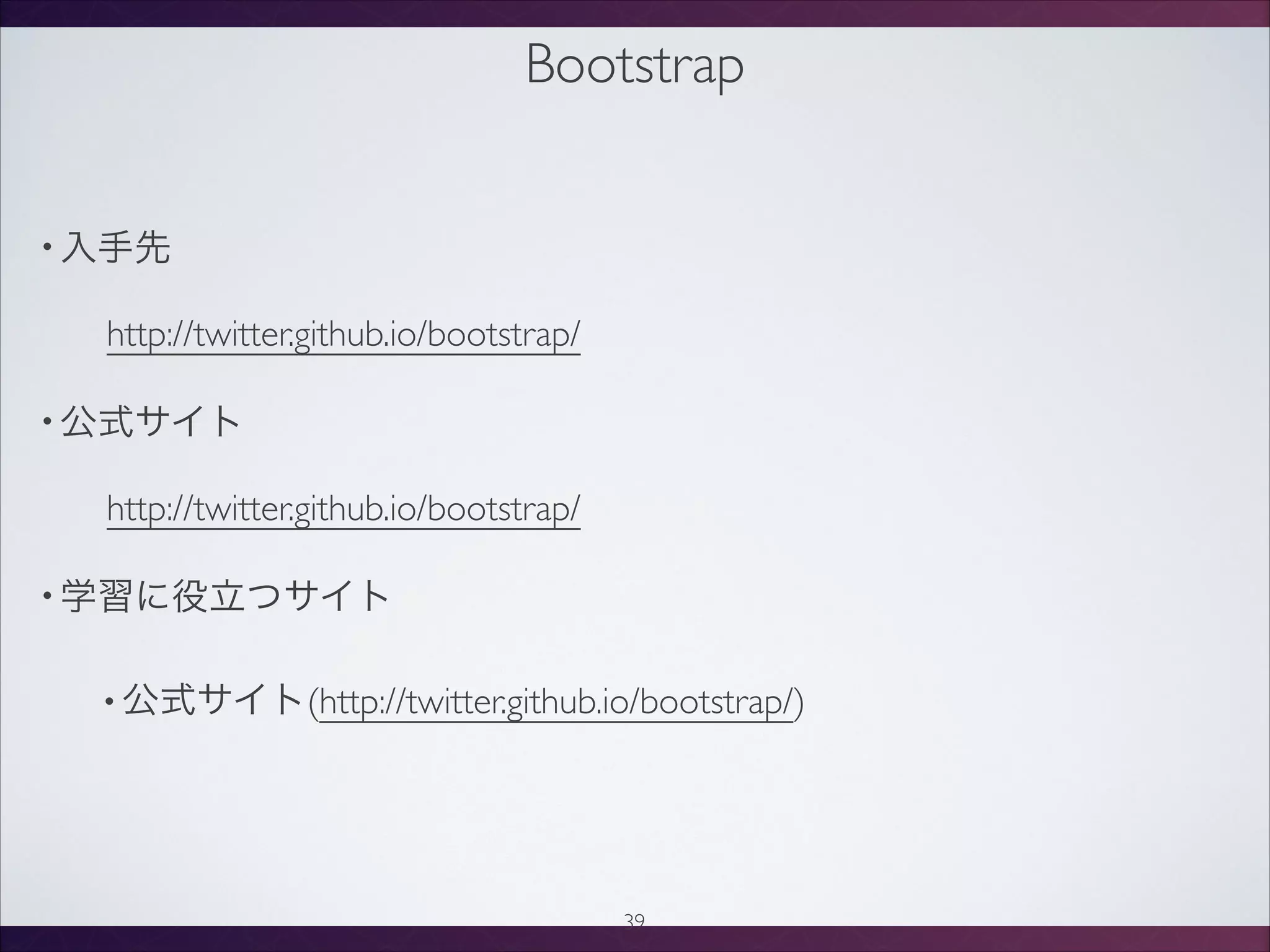Click the slide page number 39
Viewport: 1270px width, 952px height.
[634, 922]
